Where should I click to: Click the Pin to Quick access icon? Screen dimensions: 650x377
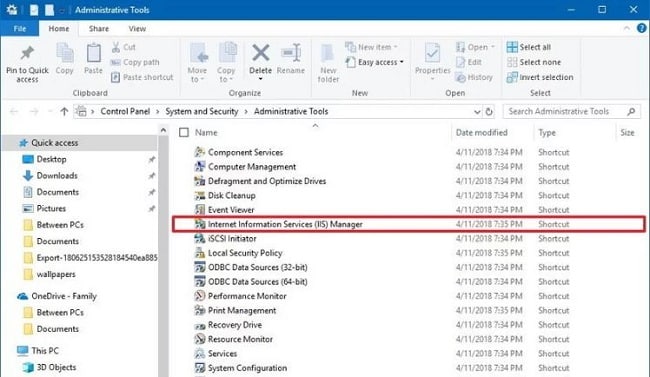(x=27, y=53)
